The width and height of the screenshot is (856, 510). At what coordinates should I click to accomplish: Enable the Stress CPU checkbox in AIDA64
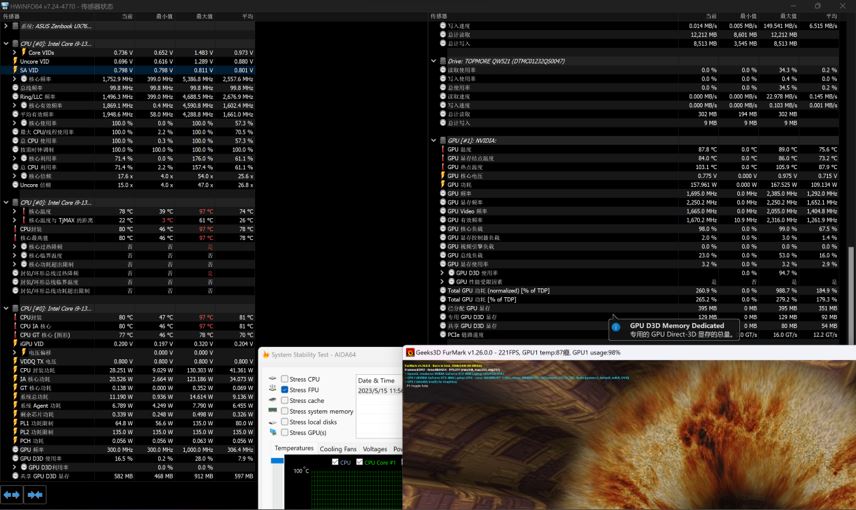pyautogui.click(x=284, y=379)
